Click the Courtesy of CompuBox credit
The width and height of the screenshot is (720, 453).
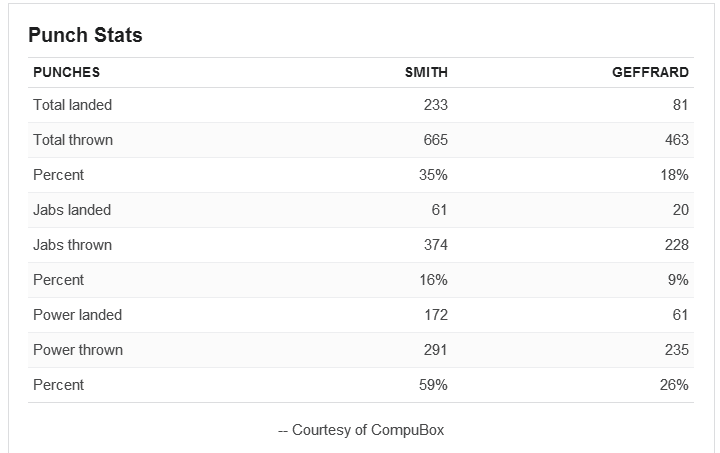(361, 430)
